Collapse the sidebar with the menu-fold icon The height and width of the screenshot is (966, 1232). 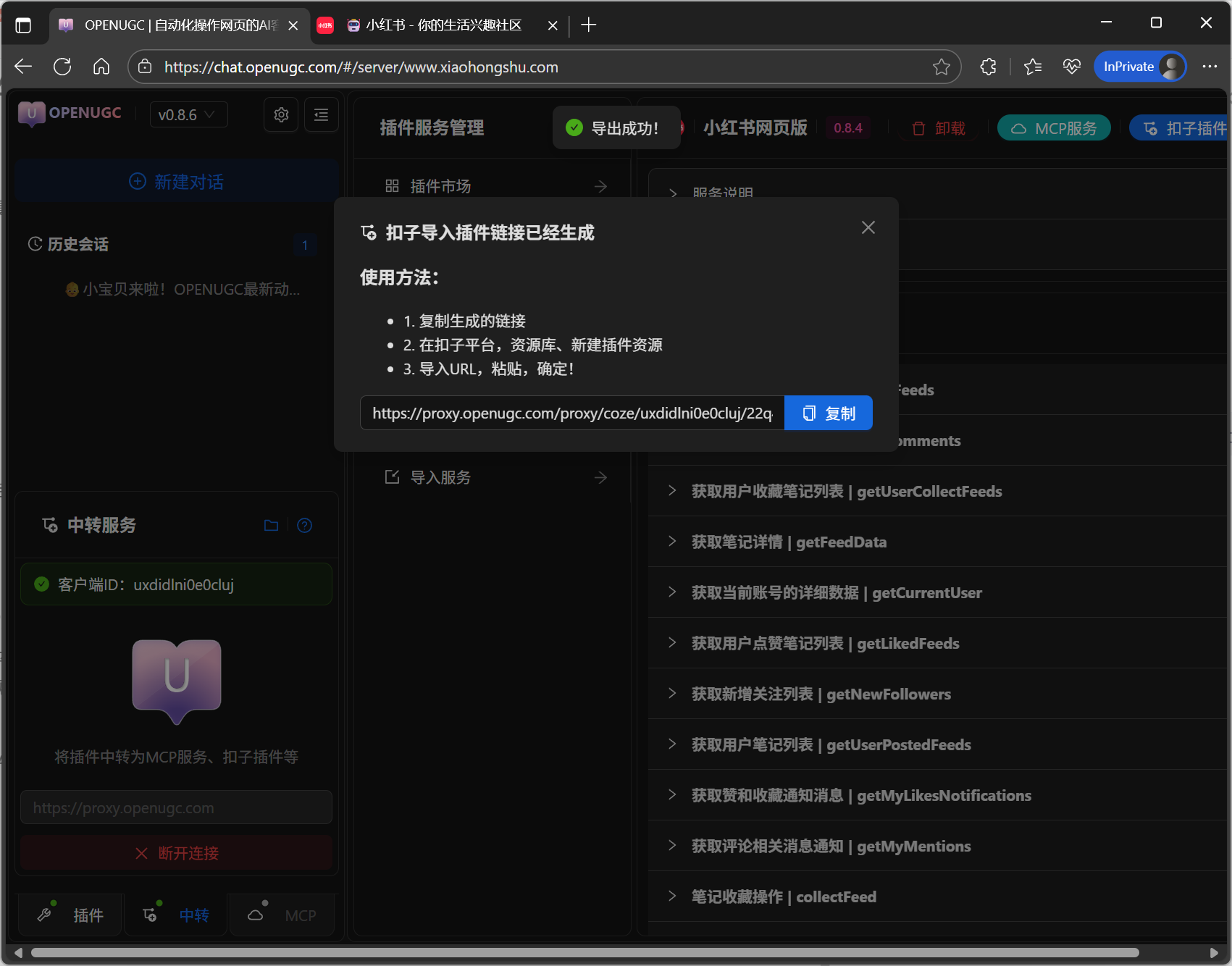pyautogui.click(x=322, y=114)
